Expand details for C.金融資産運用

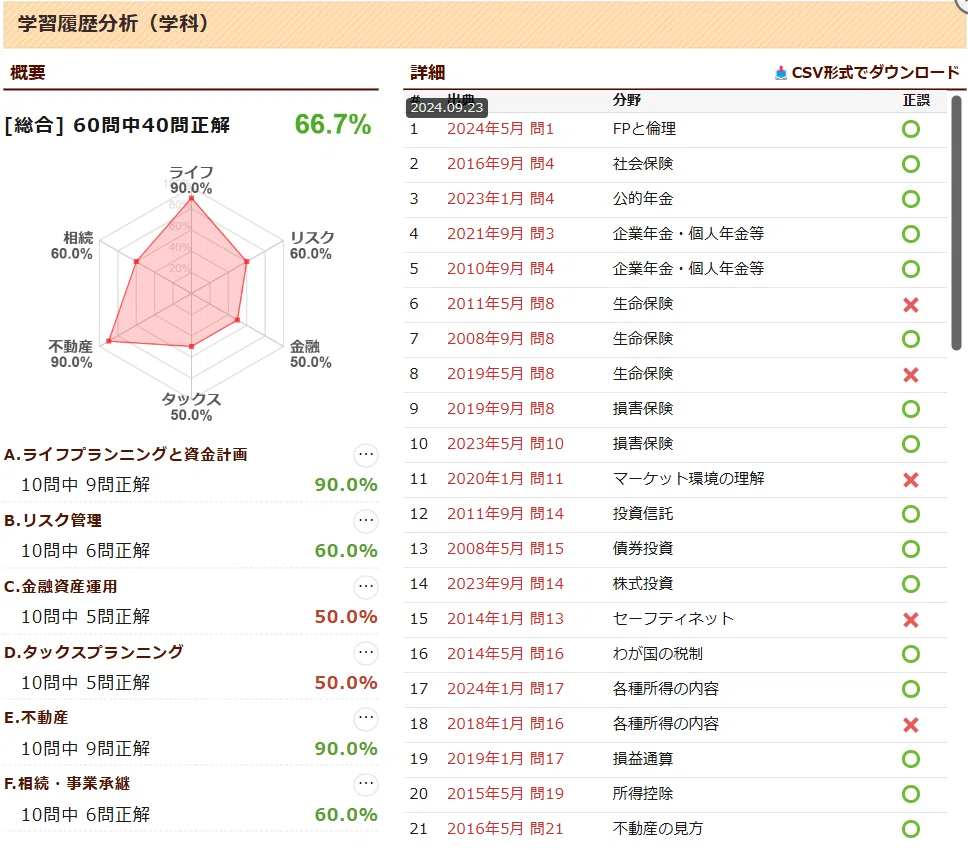click(x=366, y=587)
